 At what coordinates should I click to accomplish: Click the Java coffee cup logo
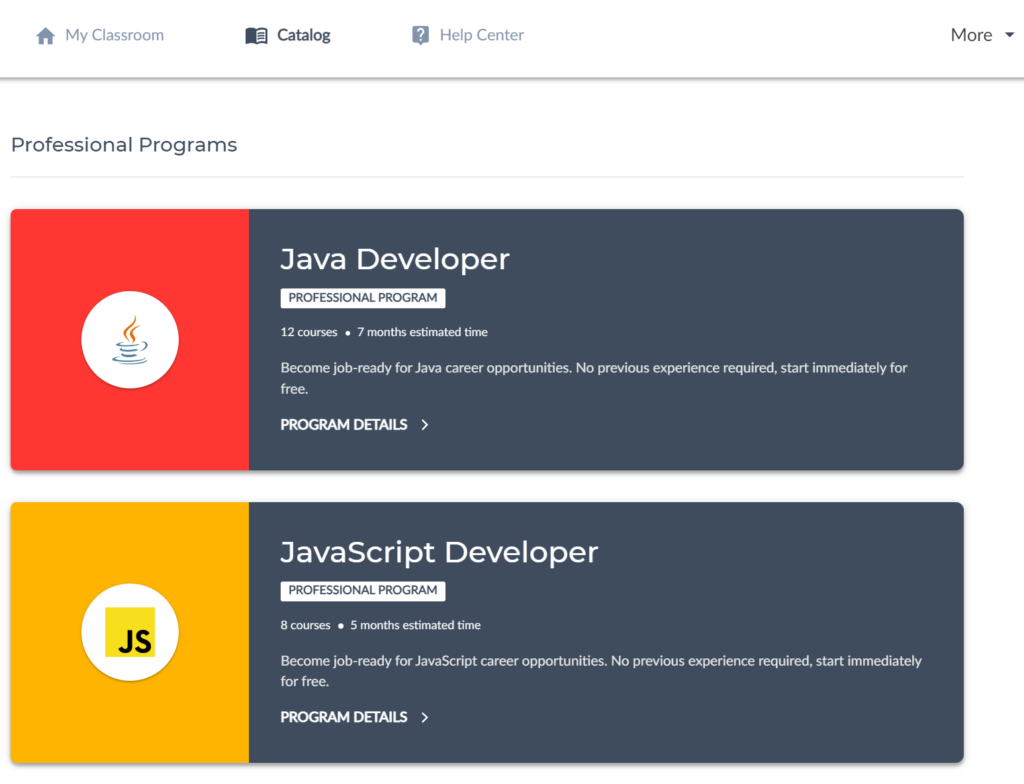[130, 340]
